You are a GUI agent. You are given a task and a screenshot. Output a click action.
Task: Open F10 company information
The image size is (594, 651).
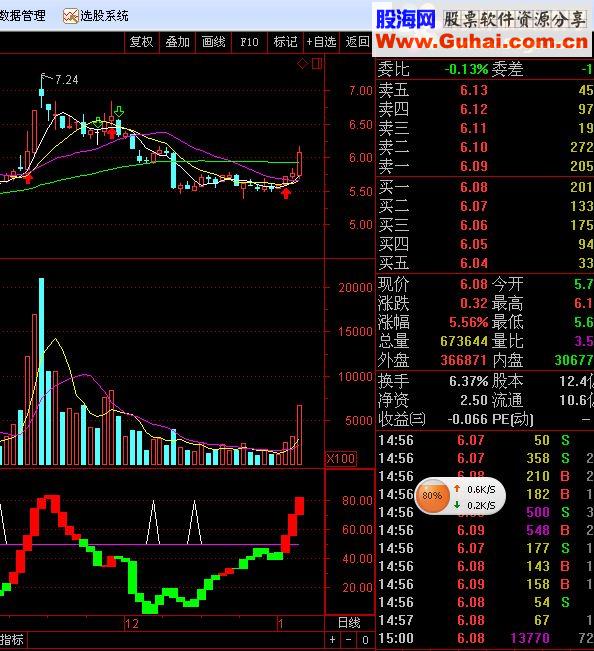click(249, 42)
